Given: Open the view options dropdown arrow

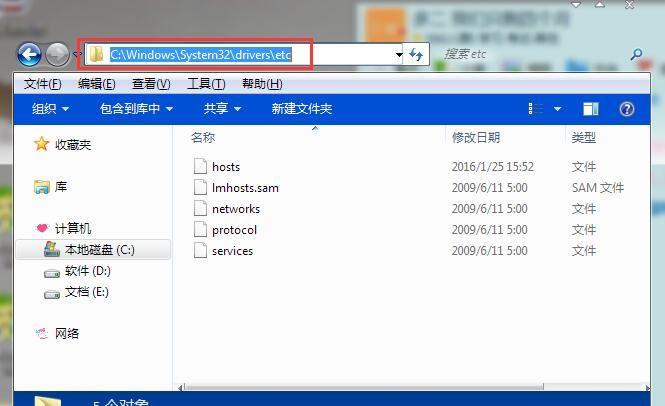Looking at the screenshot, I should (x=557, y=109).
